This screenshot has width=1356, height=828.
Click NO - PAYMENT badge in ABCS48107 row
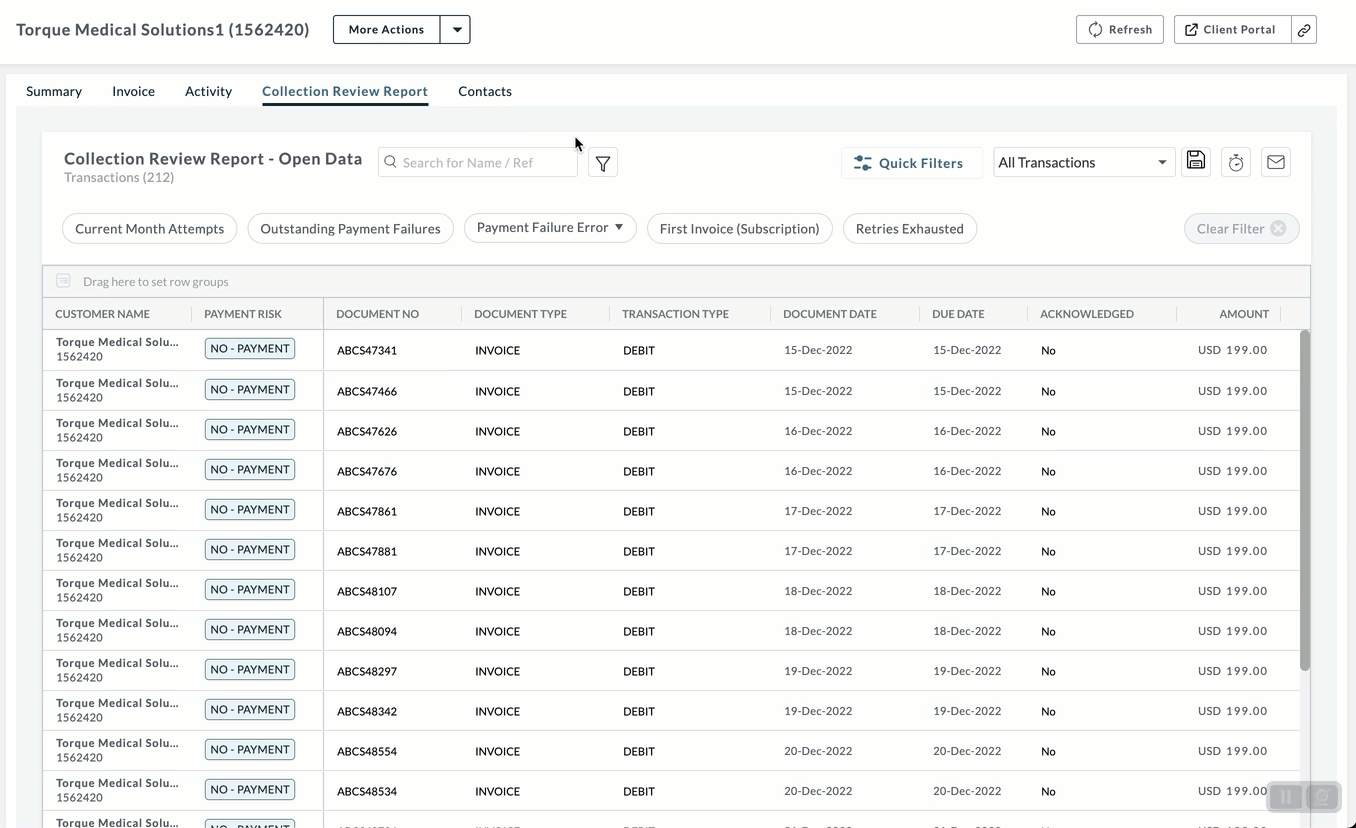[250, 590]
